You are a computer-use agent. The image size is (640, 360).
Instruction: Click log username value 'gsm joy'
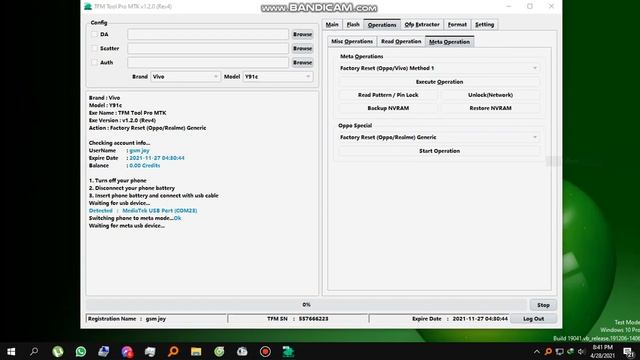click(x=139, y=151)
